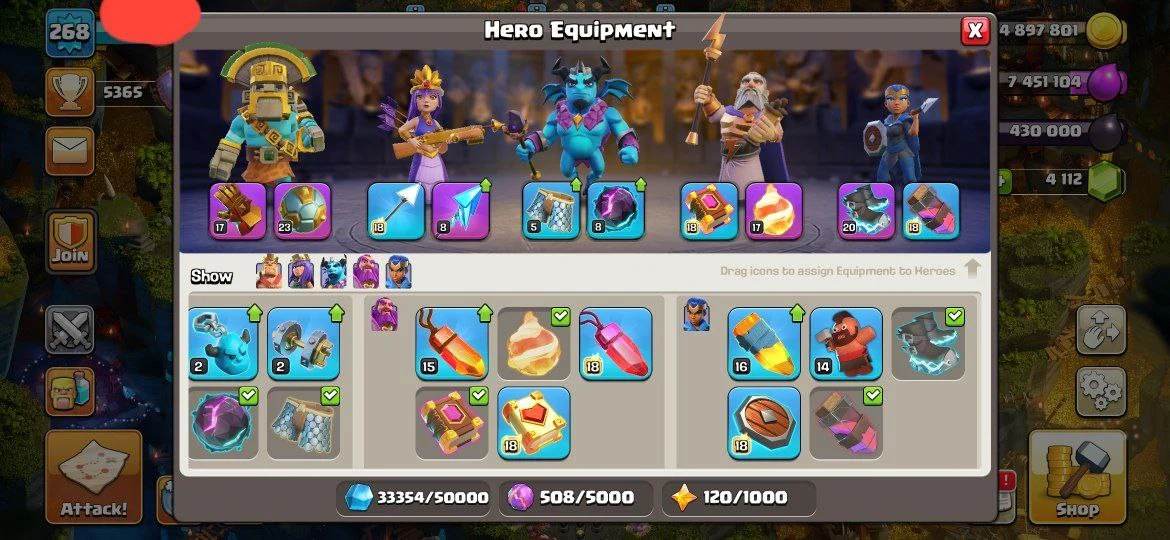Open the Join clan shield button
Screen dimensions: 1170x540
[70, 242]
